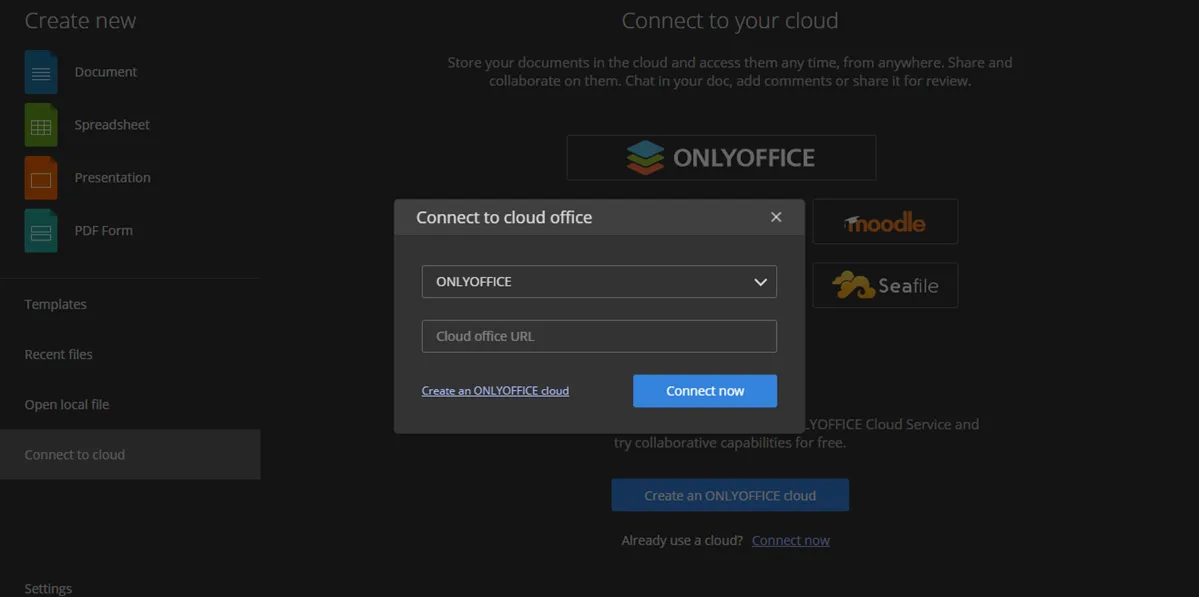Click the Seafile cloud logo icon
This screenshot has height=597, width=1199.
point(853,285)
